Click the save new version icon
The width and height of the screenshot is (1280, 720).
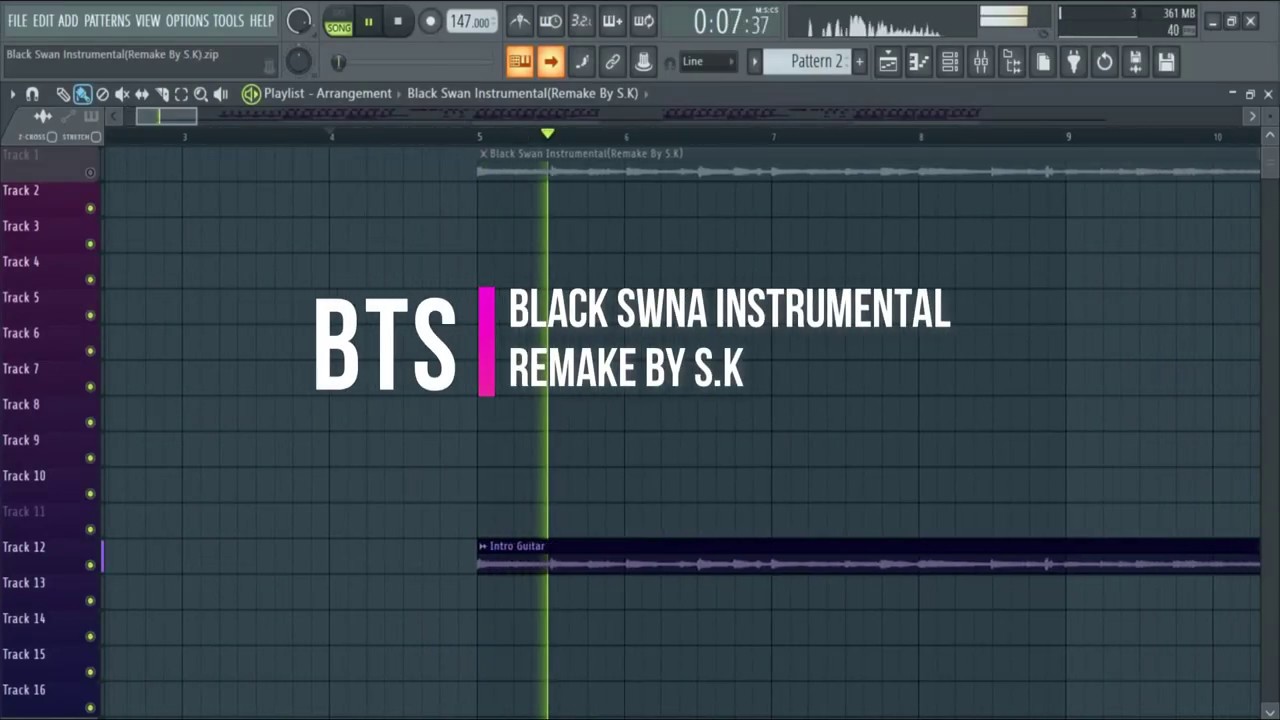tap(1135, 62)
